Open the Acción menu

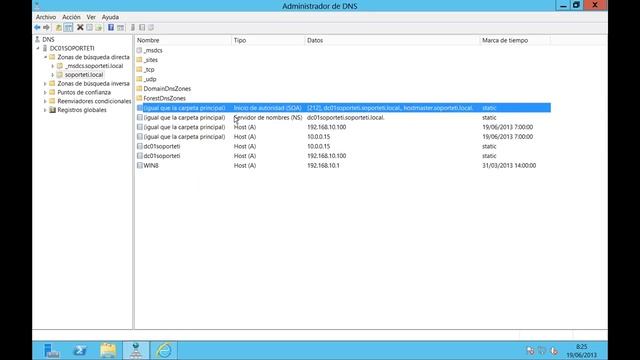point(71,17)
